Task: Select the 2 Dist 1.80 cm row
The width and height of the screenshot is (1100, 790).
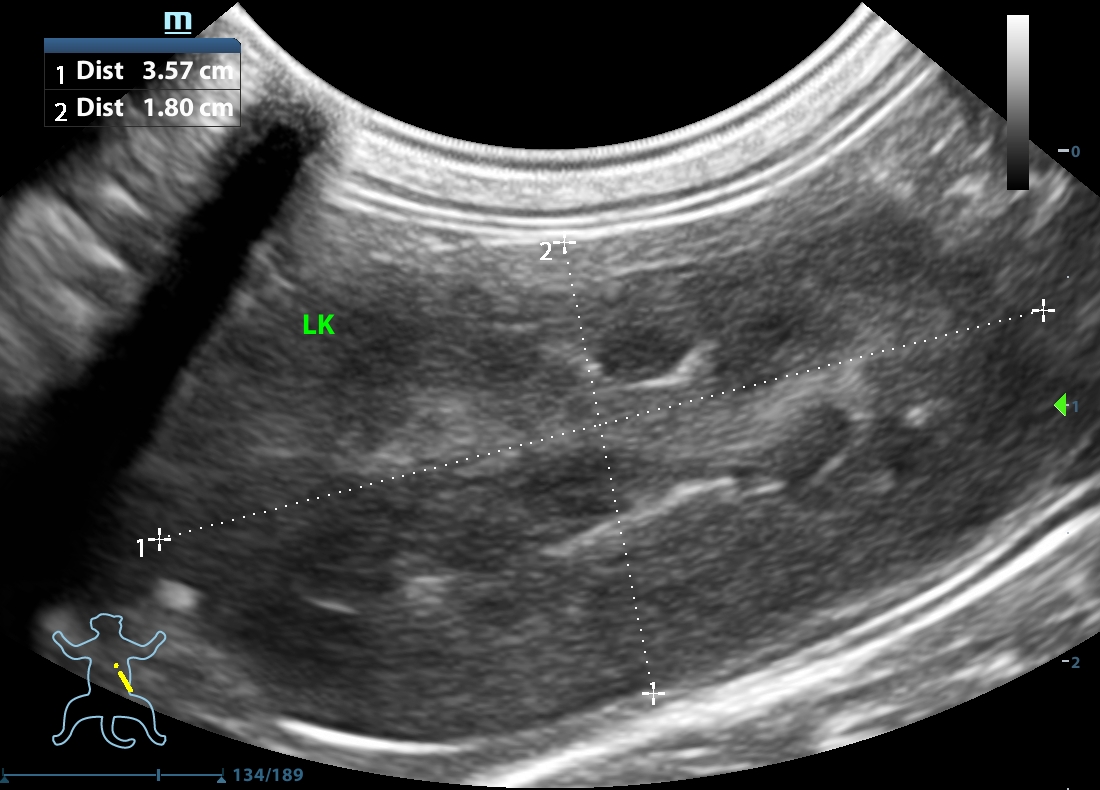Action: click(x=142, y=108)
